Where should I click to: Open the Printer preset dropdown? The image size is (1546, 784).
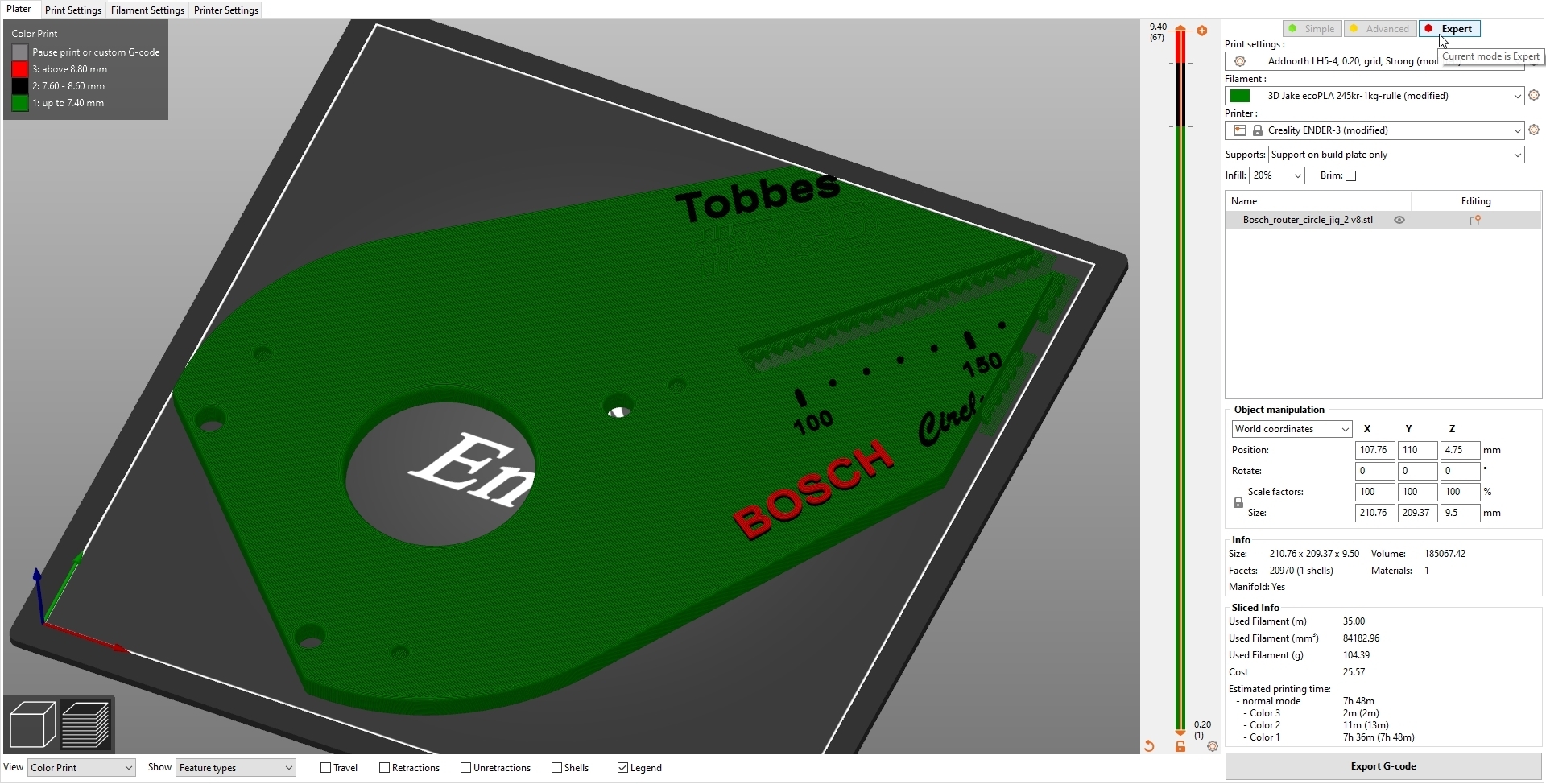[1374, 130]
